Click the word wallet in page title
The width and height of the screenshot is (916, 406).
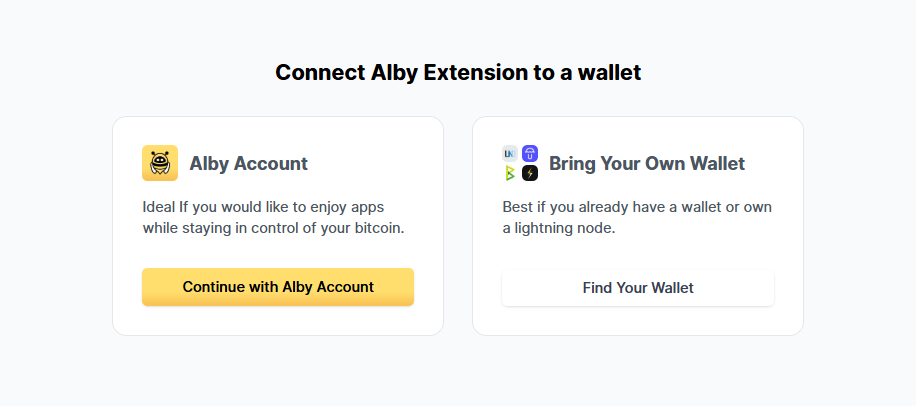pyautogui.click(x=609, y=72)
